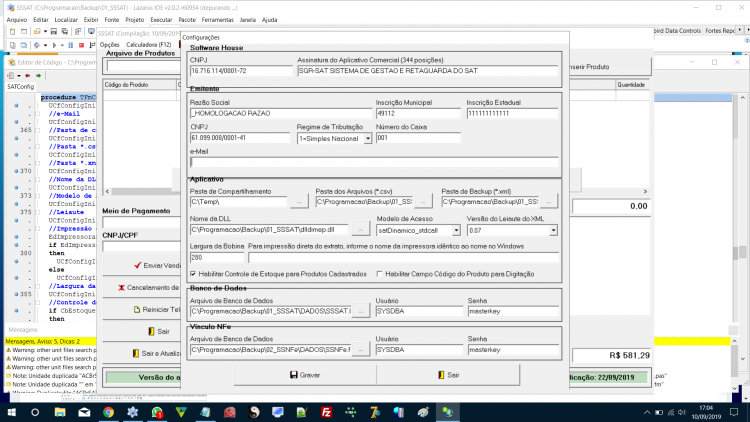Click the red Jump Back arrow in code editor

[x=28, y=76]
